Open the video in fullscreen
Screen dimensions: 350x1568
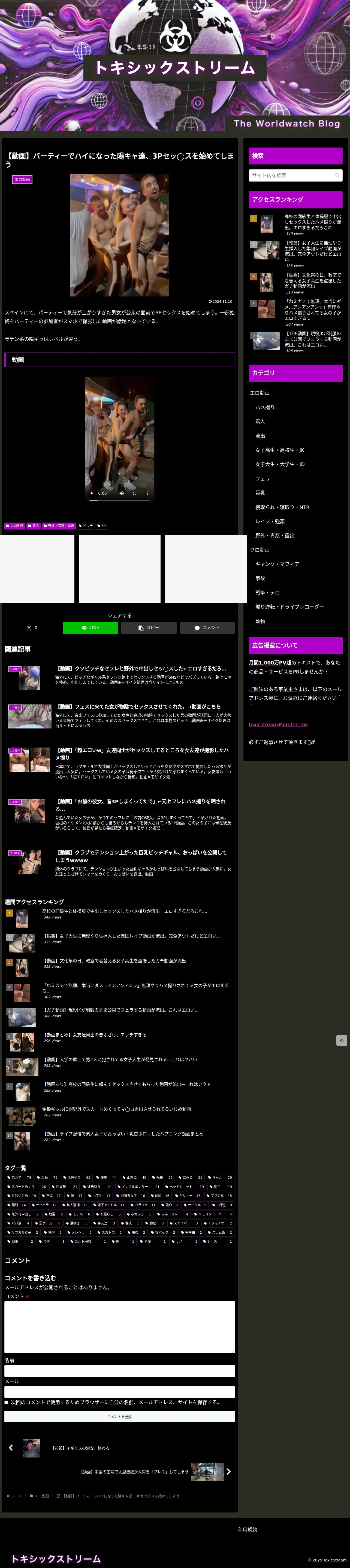134,493
